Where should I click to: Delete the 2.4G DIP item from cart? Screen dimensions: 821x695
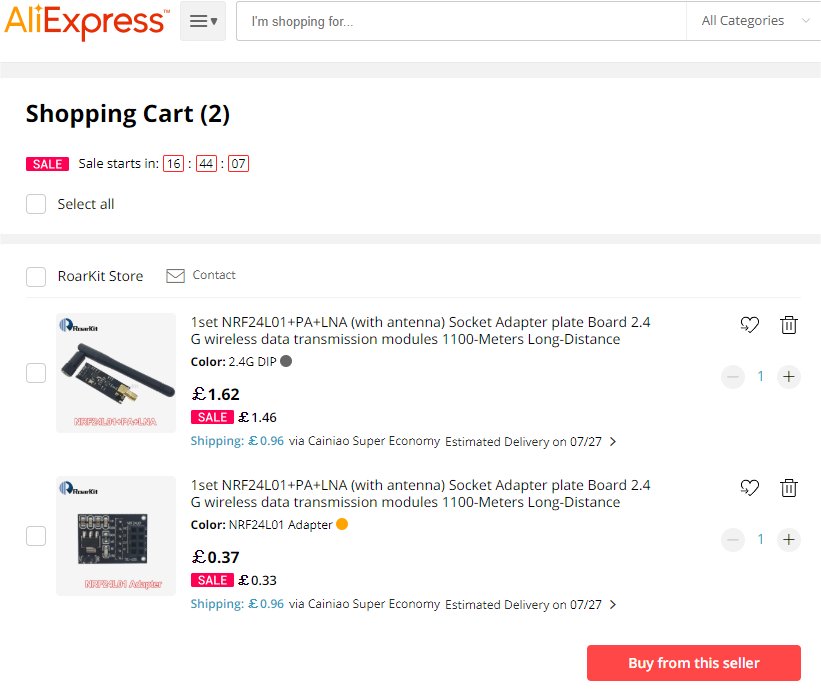[x=789, y=324]
